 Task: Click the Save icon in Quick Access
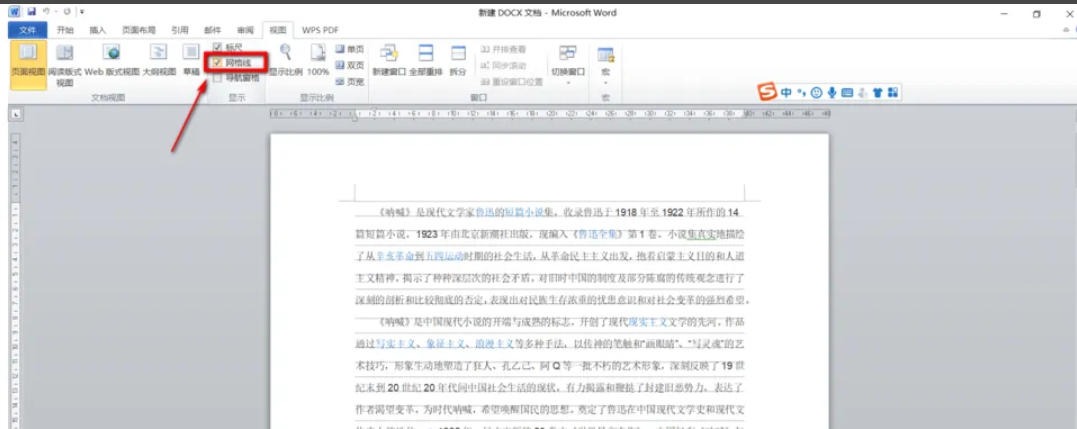coord(31,12)
